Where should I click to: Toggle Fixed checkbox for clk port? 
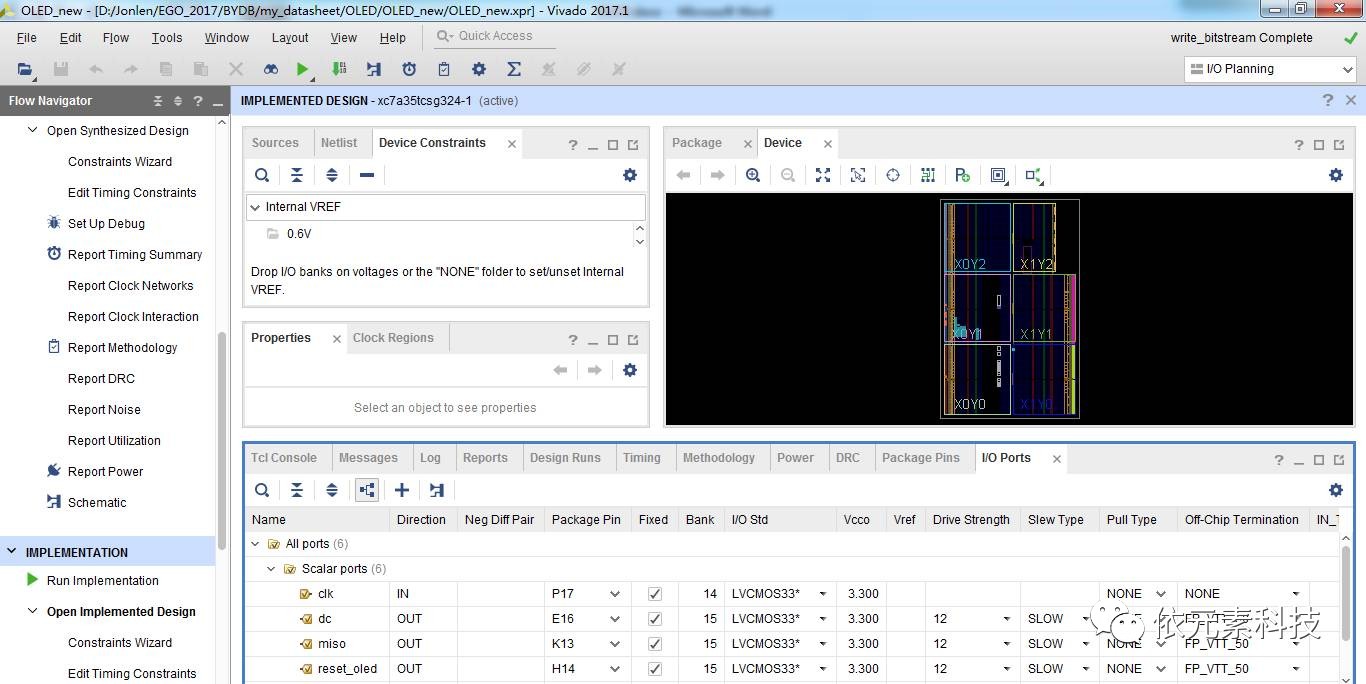click(x=654, y=594)
